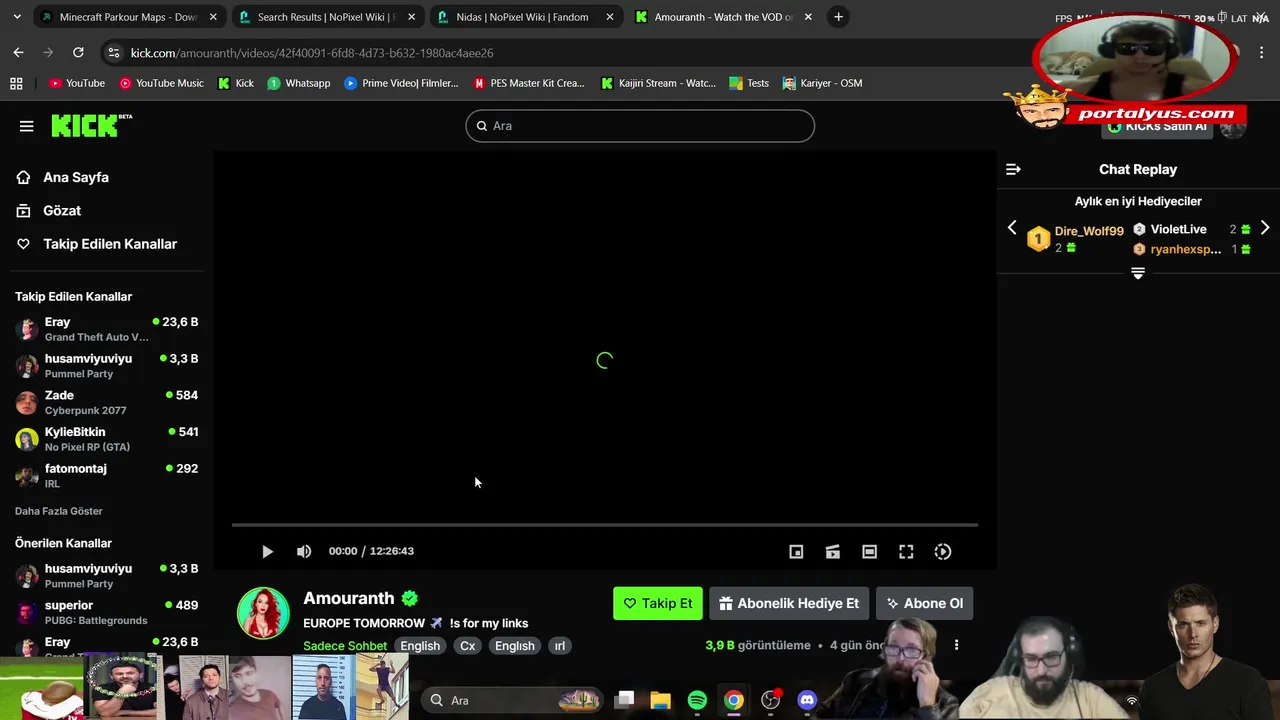Open superior's PUBG channel
Image resolution: width=1280 pixels, height=720 pixels.
pos(106,612)
